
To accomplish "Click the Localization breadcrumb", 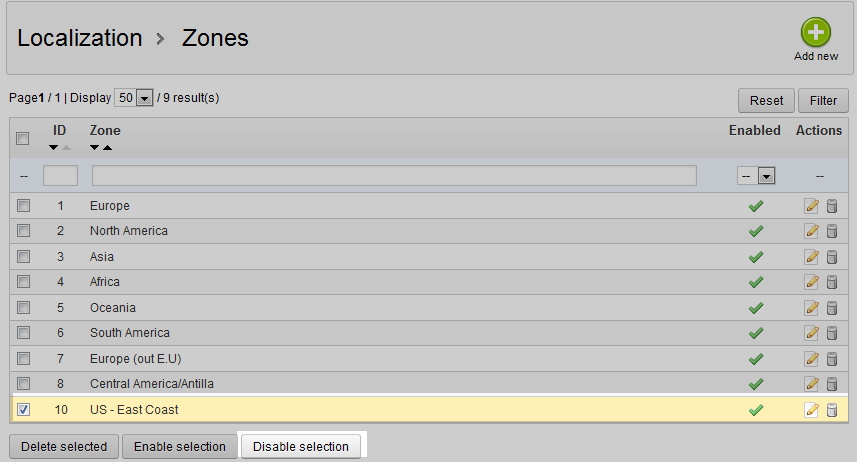I will coord(80,38).
